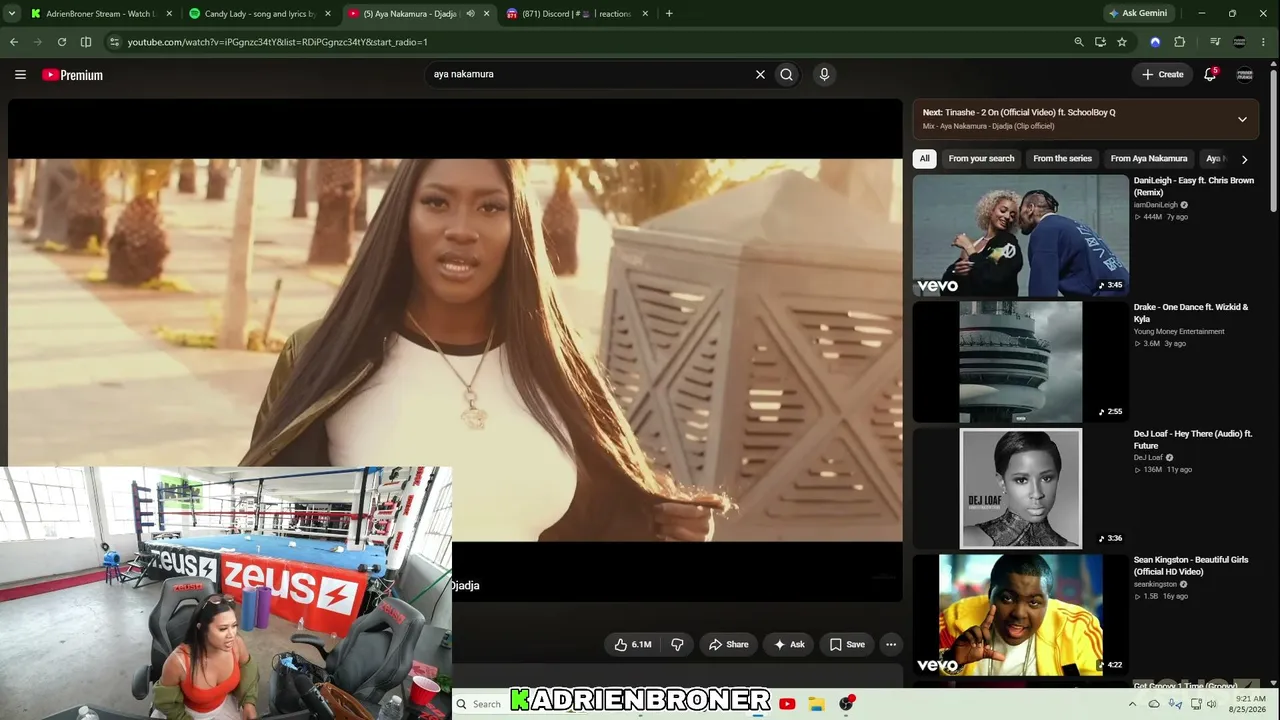
Task: Show more filter chips with right arrow
Action: 1244,159
